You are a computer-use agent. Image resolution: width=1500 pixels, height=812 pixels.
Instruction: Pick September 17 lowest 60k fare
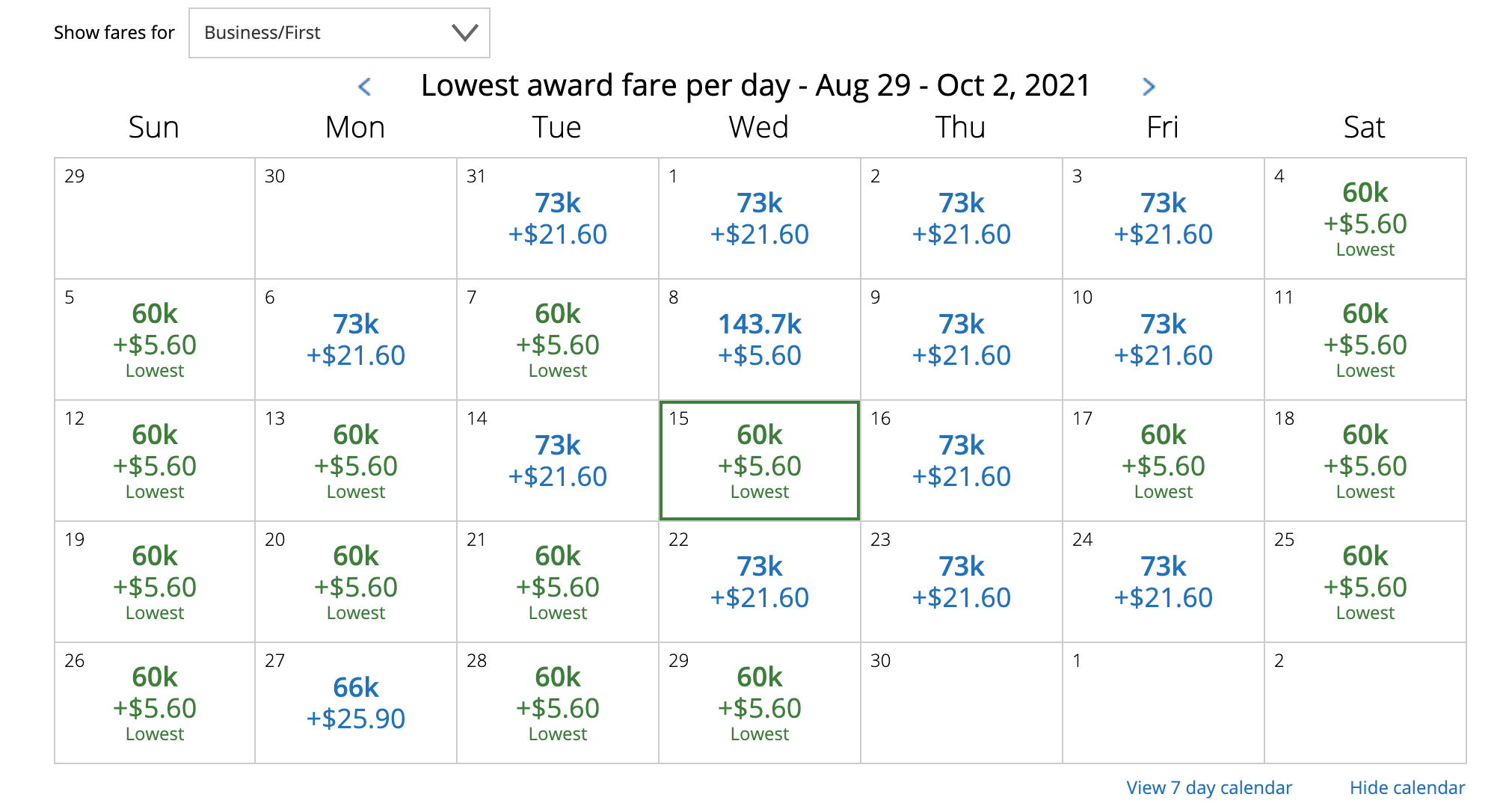1164,461
